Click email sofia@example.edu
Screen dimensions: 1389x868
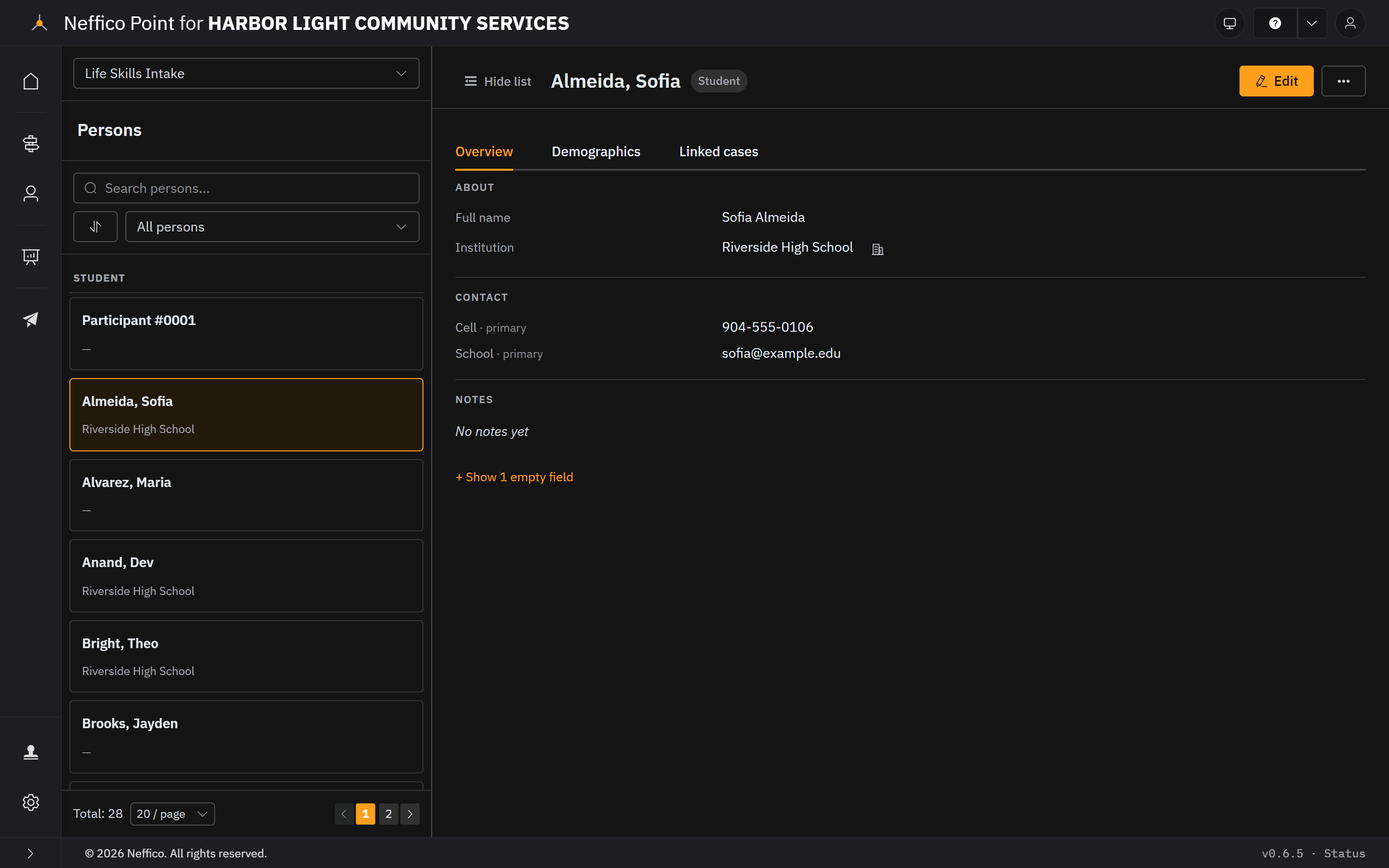pyautogui.click(x=781, y=353)
